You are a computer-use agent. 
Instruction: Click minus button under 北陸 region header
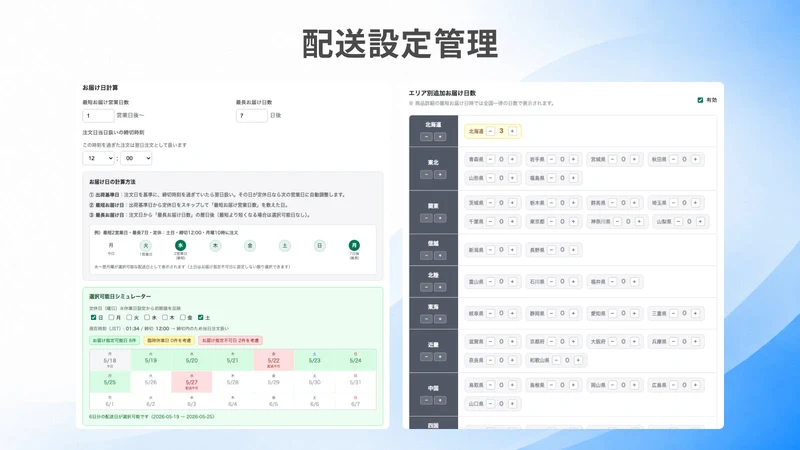click(x=427, y=287)
